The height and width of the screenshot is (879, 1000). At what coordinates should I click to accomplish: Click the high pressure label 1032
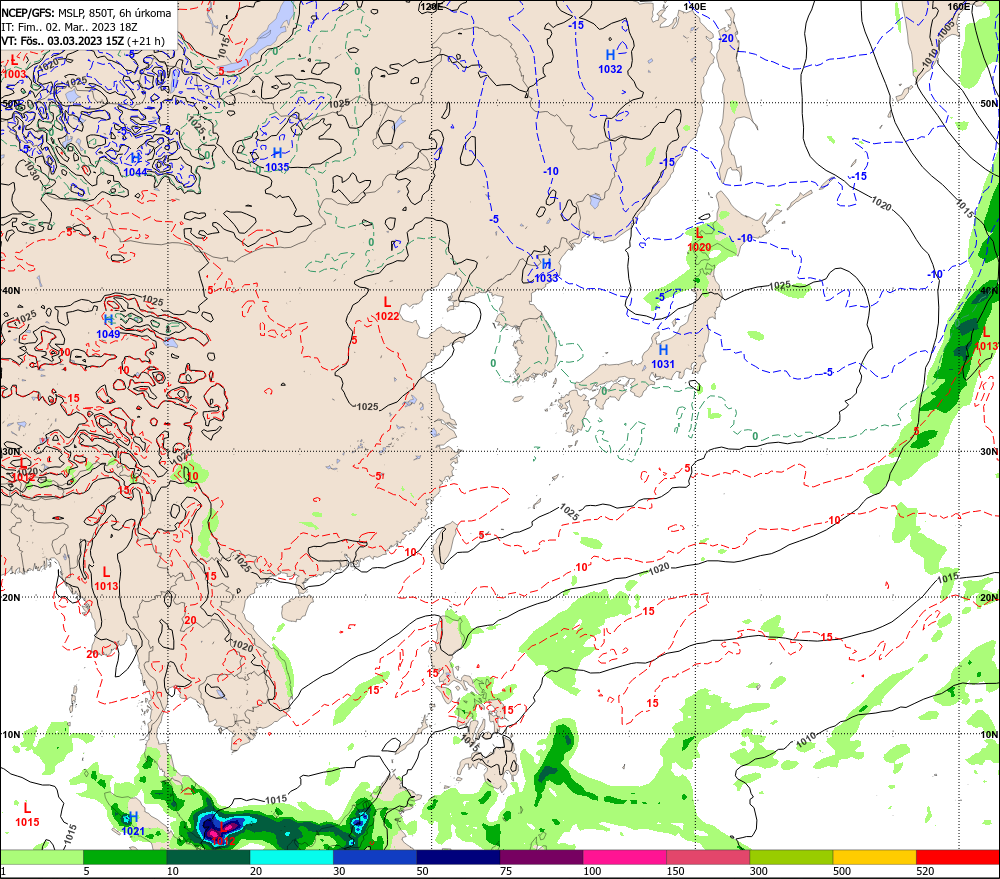[x=610, y=69]
